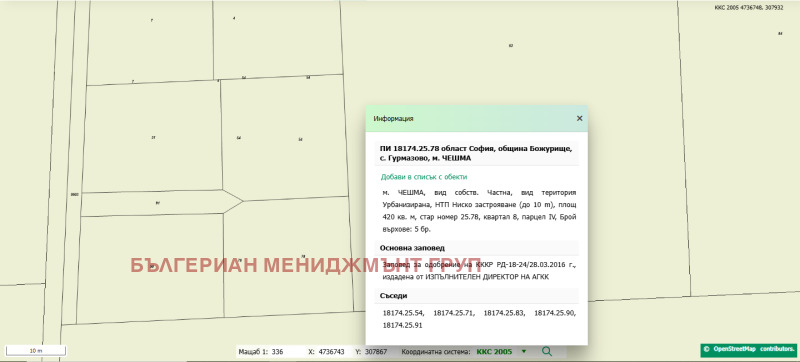Select neighbor parcel 18174.25.71 in Съседи list

point(454,313)
